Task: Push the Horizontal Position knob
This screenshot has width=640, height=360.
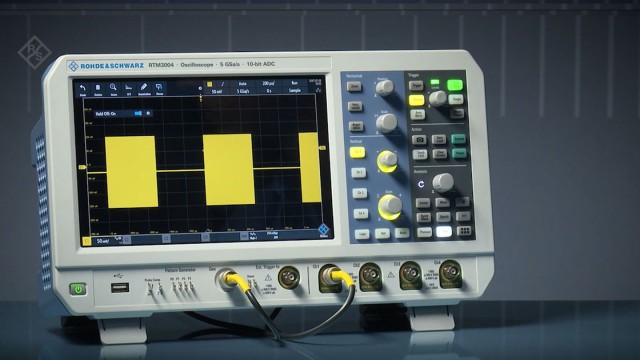Action: [x=384, y=87]
